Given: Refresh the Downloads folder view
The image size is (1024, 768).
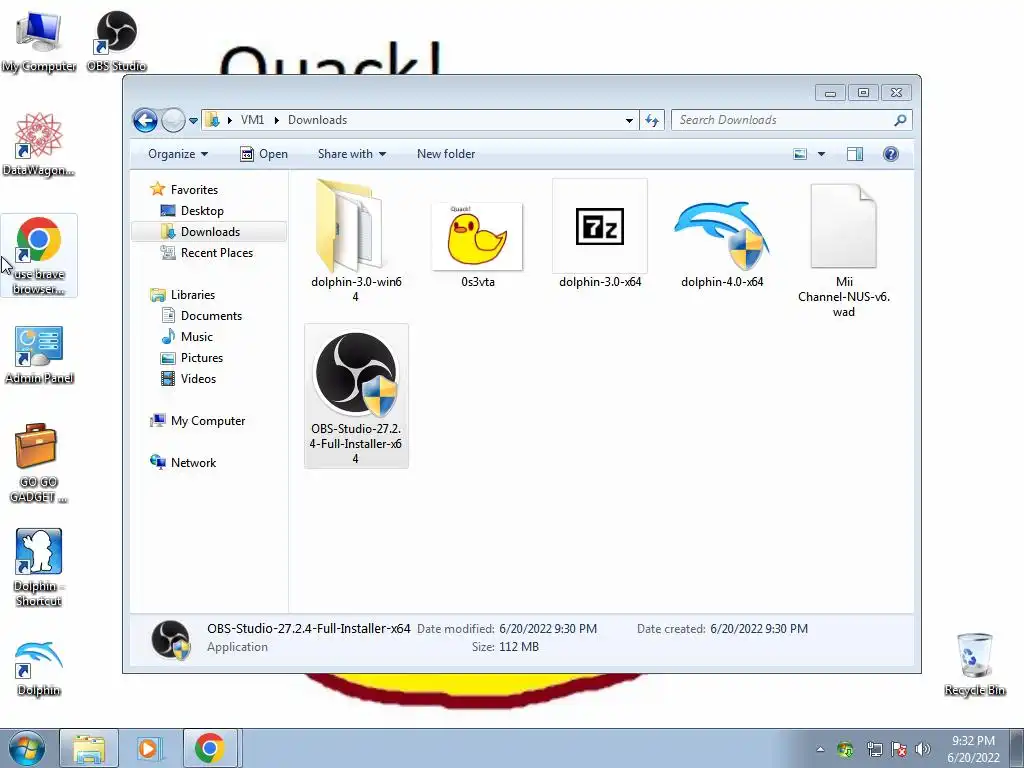Looking at the screenshot, I should [652, 120].
